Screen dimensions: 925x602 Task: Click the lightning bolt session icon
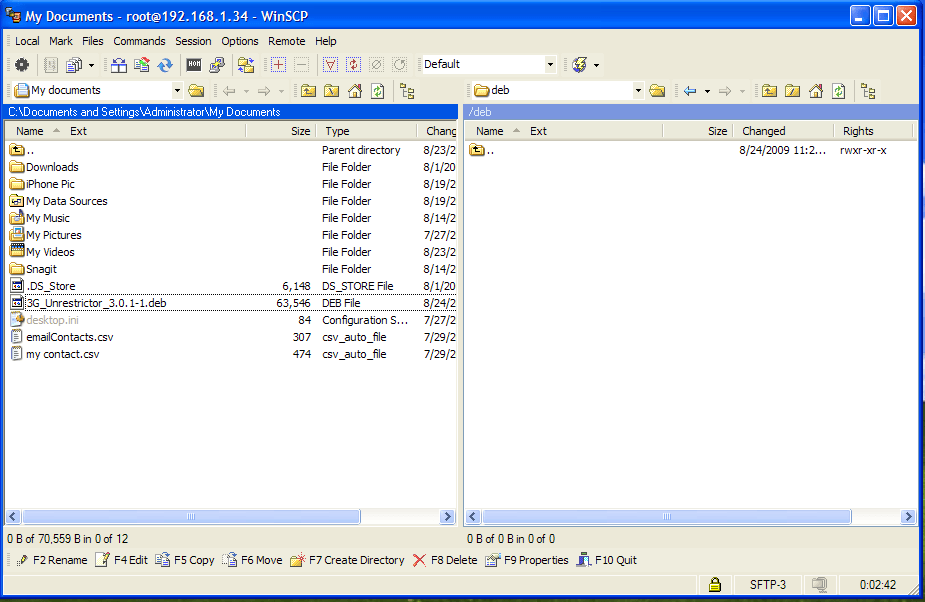click(579, 65)
